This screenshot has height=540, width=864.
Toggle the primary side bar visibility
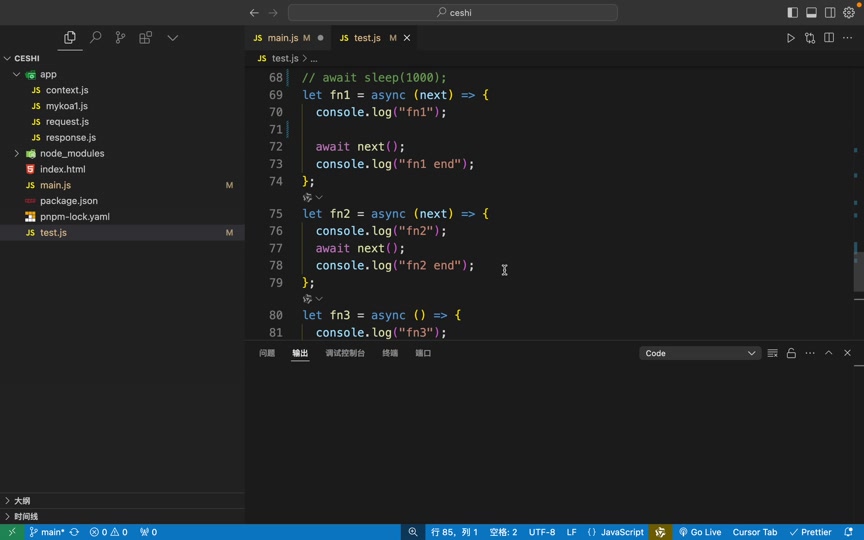click(793, 13)
